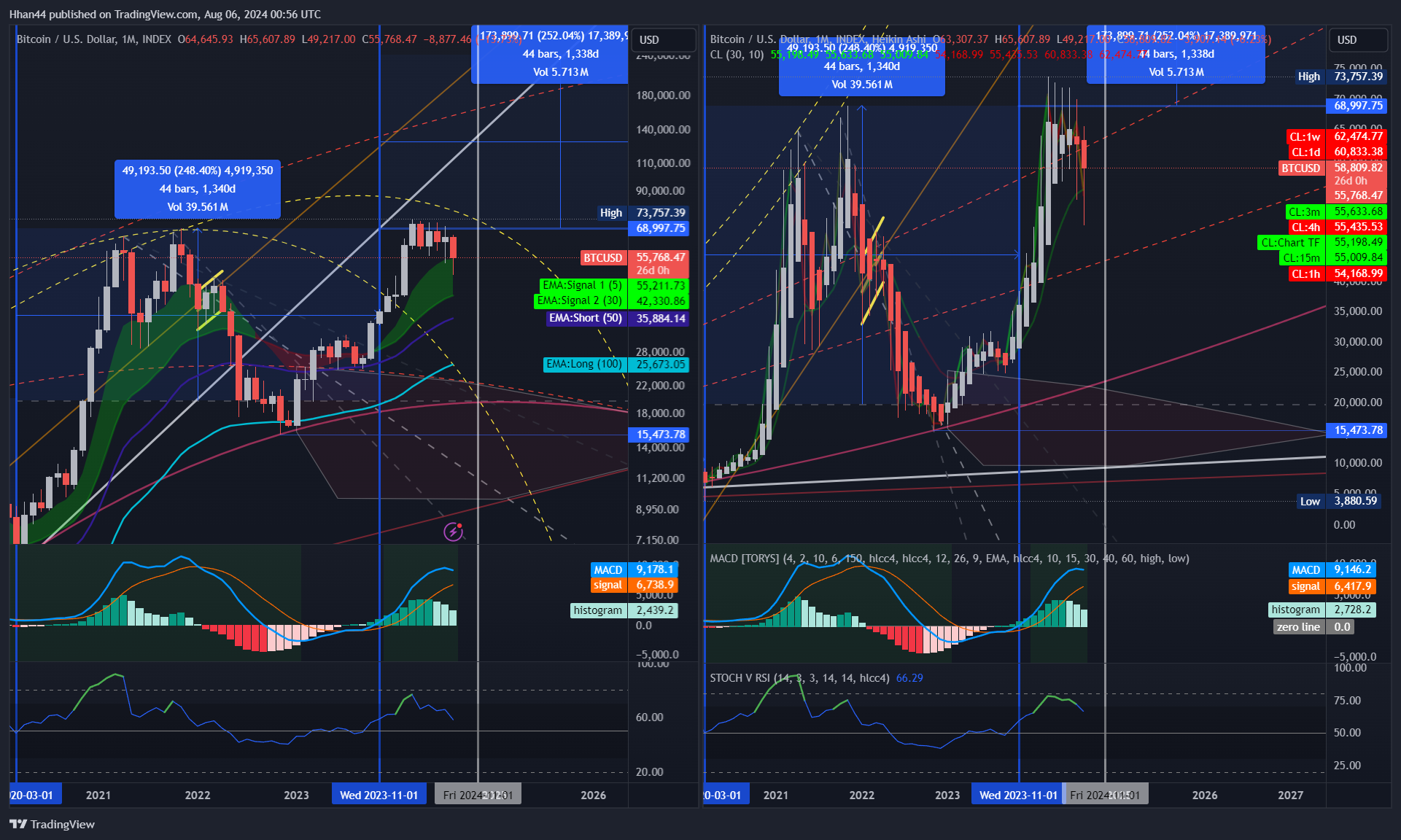
Task: Click the 'High' label on the right chart
Action: (1309, 77)
